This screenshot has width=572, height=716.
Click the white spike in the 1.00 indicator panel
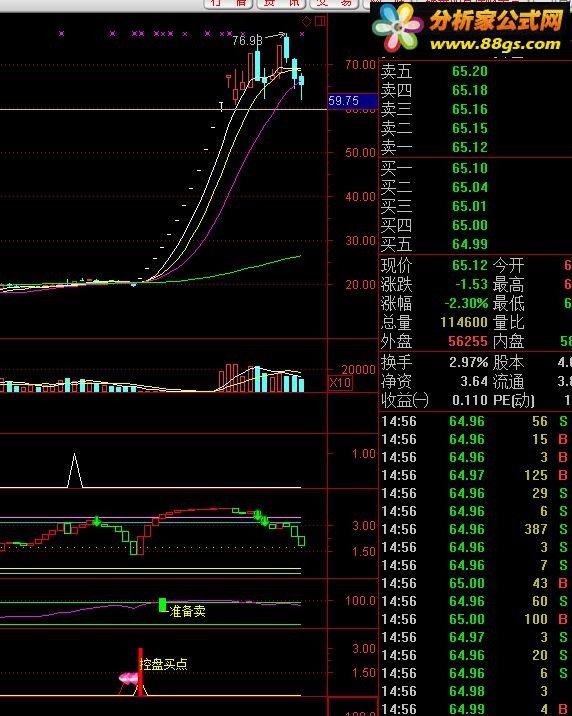point(75,470)
